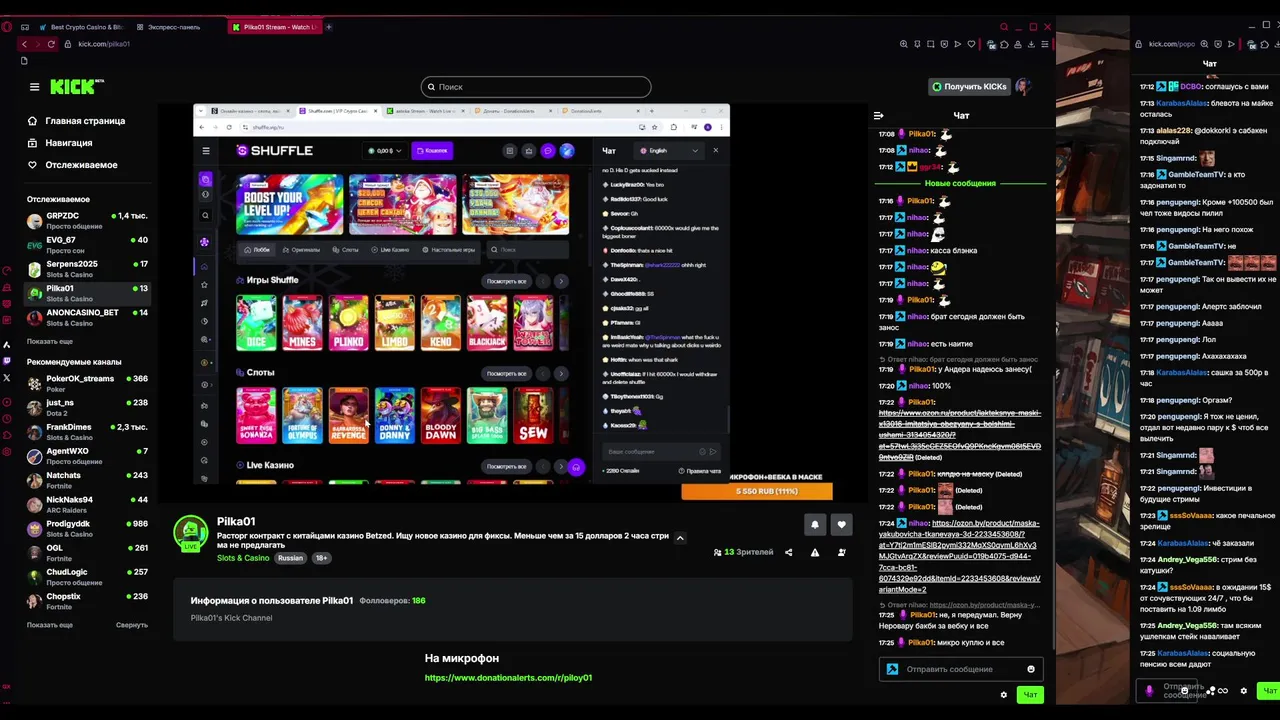The width and height of the screenshot is (1280, 720).
Task: Open the Prodigyddk recommended channel
Action: (x=87, y=528)
